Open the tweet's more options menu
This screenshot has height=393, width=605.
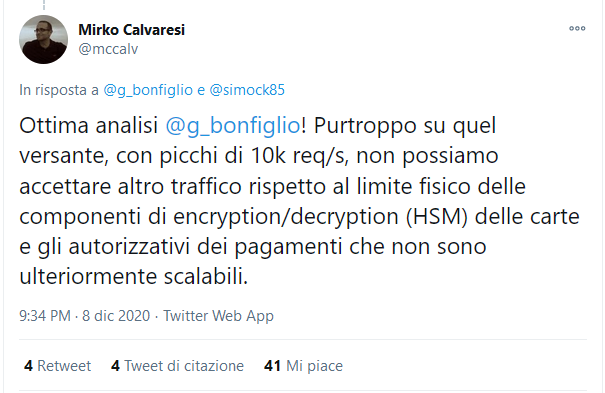pyautogui.click(x=577, y=28)
